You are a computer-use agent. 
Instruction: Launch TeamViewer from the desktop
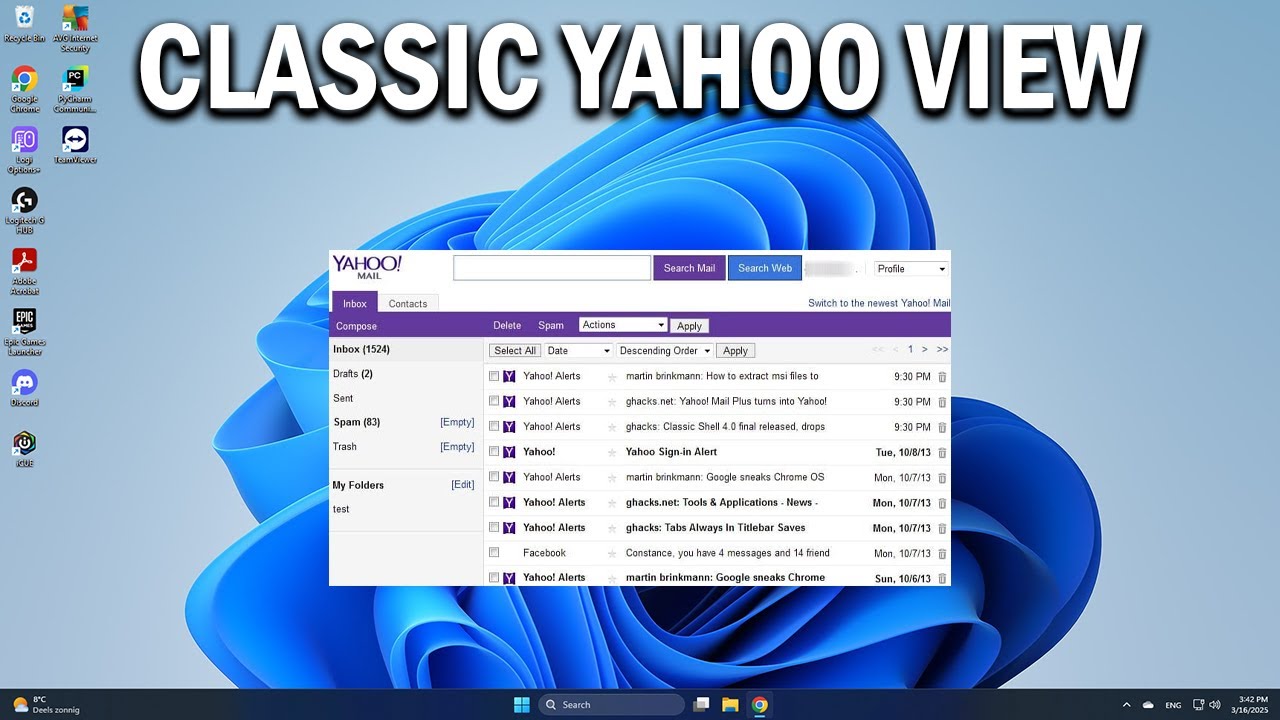pyautogui.click(x=74, y=145)
